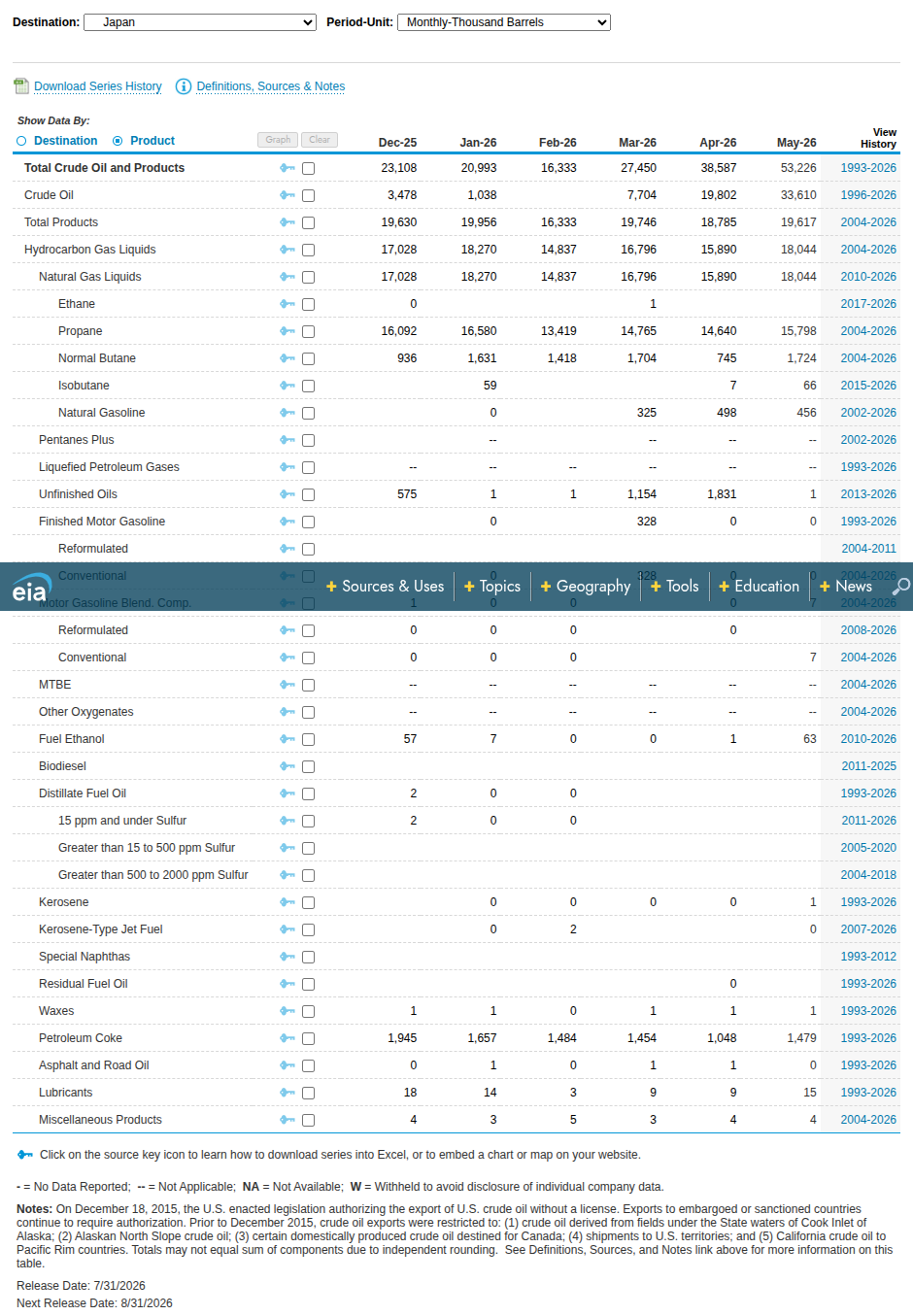Check the Total Crude Oil and Products checkbox
The width and height of the screenshot is (913, 1316).
point(308,168)
